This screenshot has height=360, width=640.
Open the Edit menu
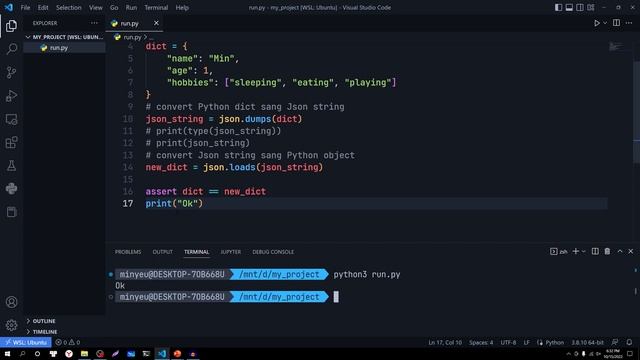click(x=43, y=7)
